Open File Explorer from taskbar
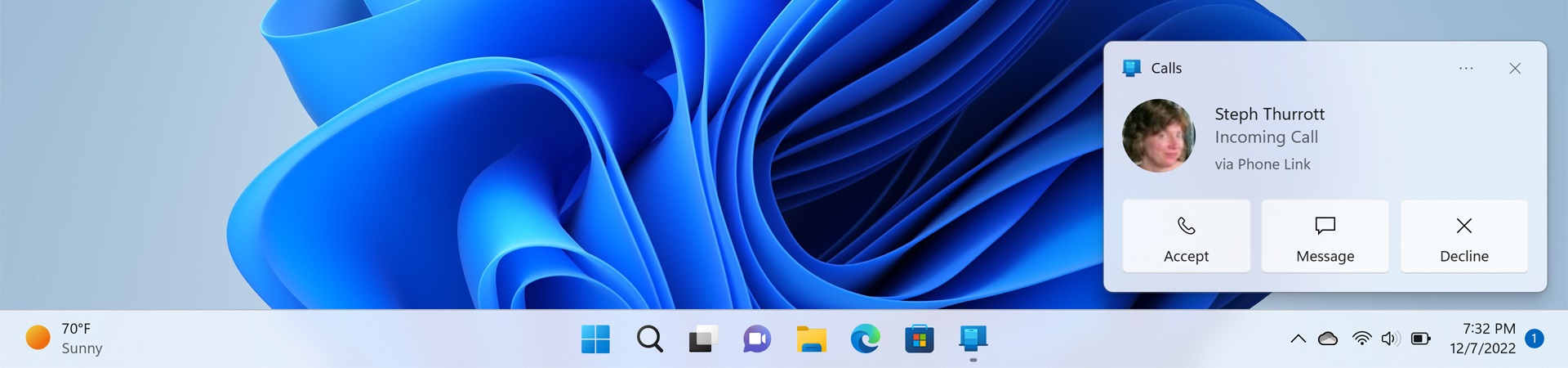 (x=811, y=339)
